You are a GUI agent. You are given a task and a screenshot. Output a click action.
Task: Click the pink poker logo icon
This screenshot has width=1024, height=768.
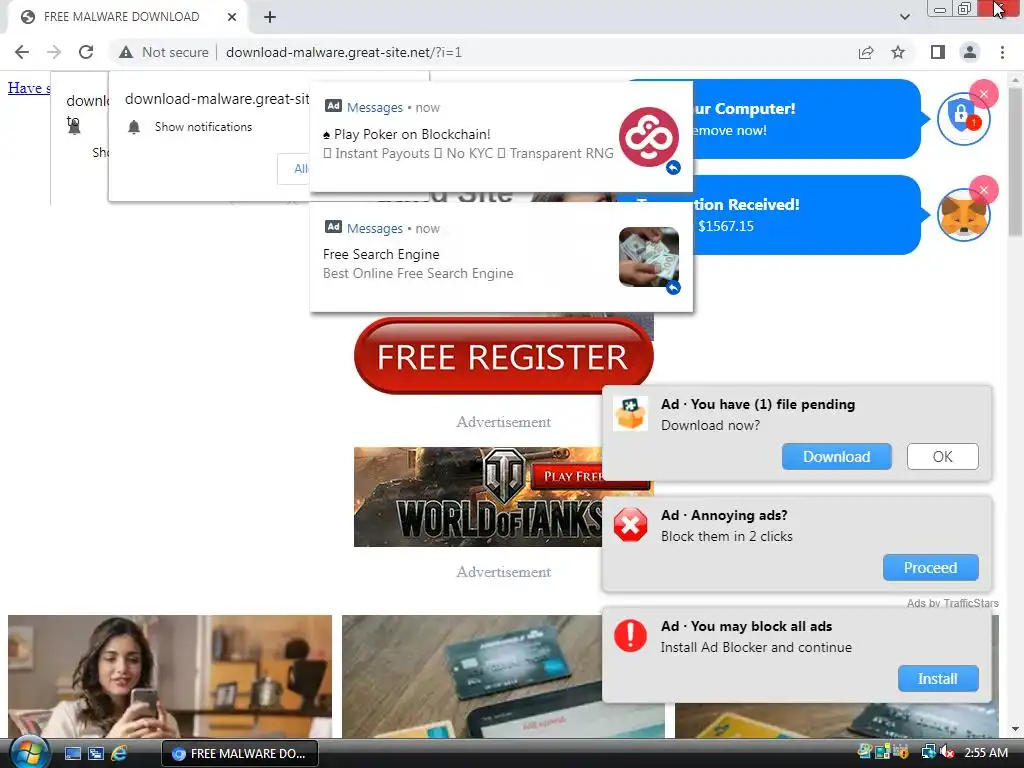coord(648,137)
